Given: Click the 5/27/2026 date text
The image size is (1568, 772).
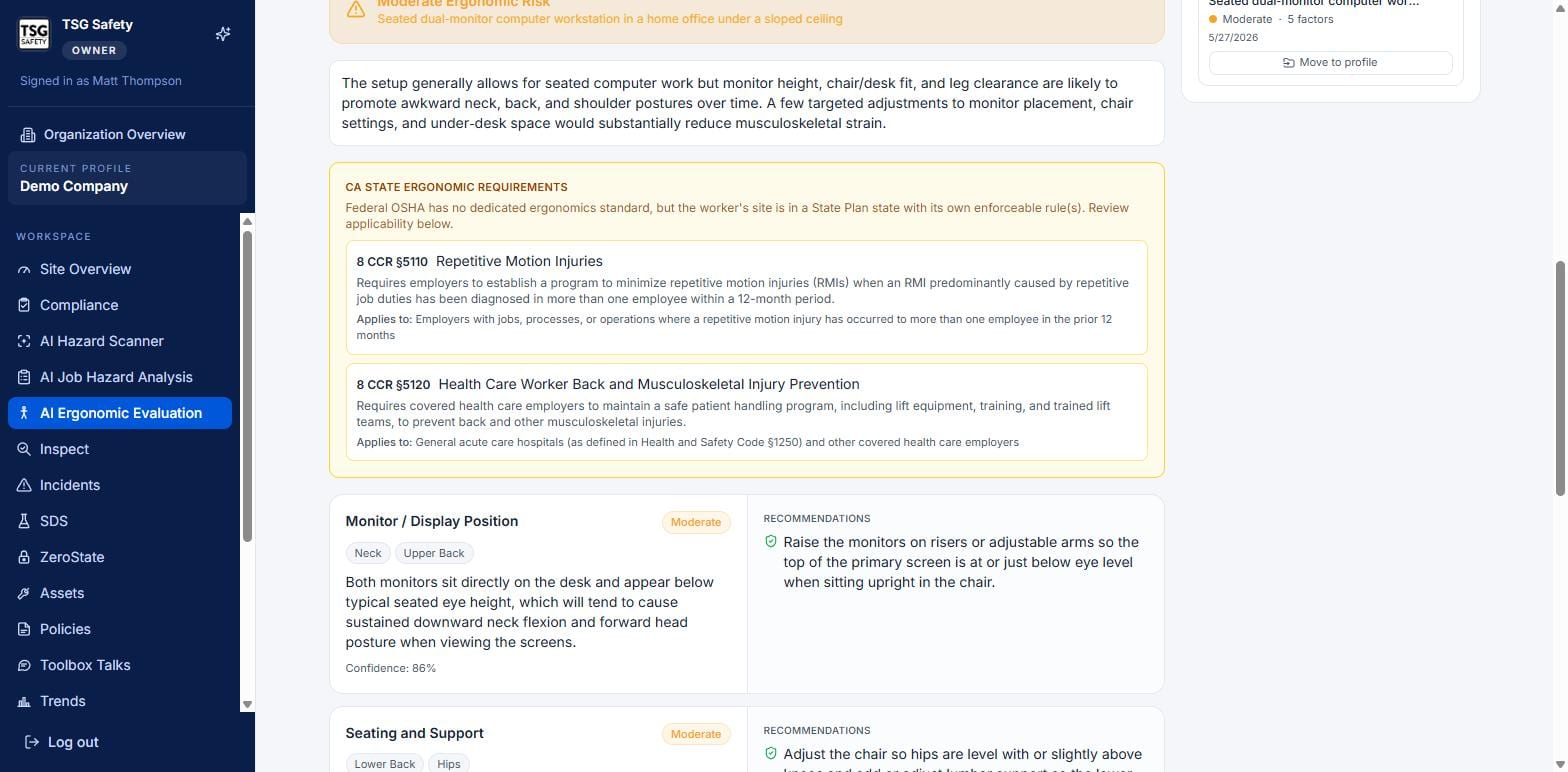Looking at the screenshot, I should pos(1233,37).
